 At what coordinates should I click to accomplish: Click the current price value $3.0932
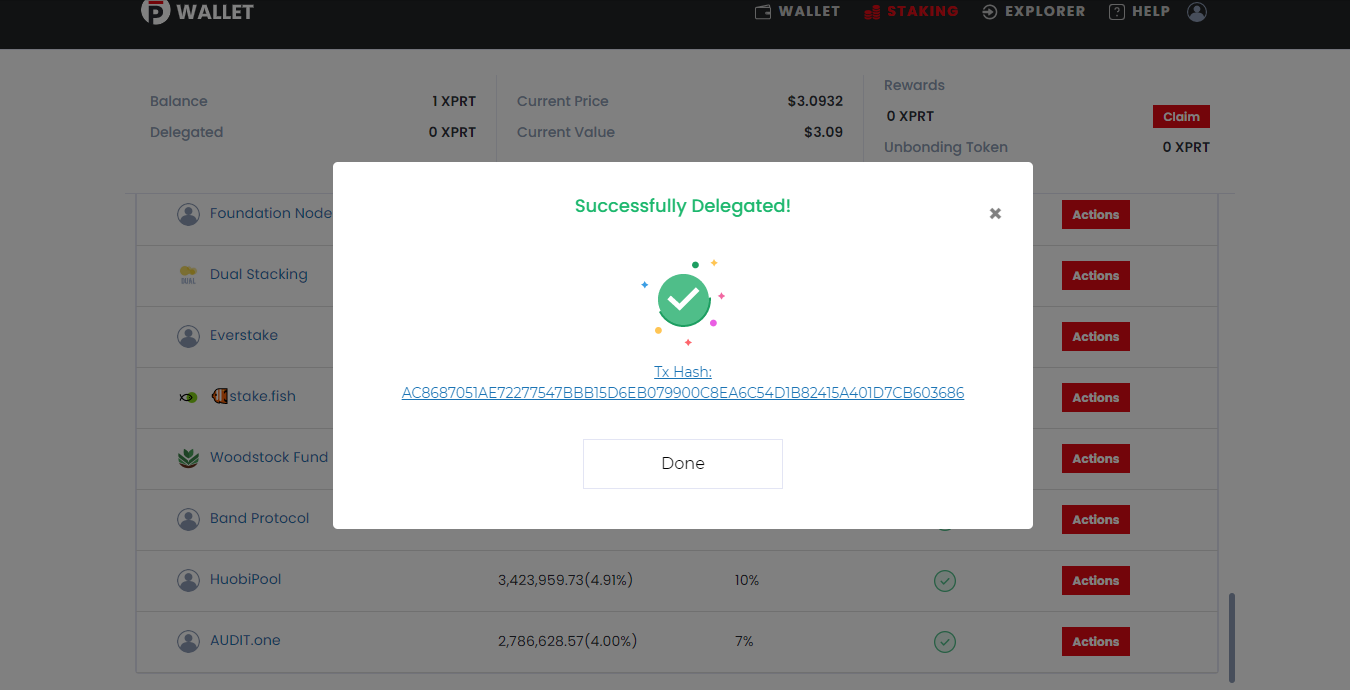(815, 101)
